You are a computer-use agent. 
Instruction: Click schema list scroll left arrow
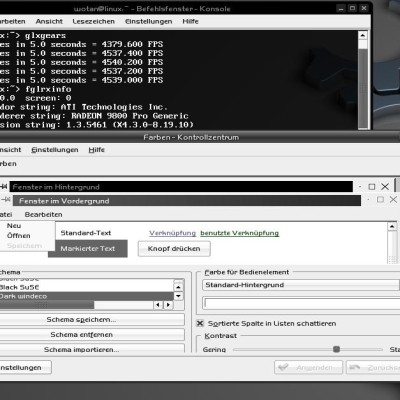[x=158, y=305]
